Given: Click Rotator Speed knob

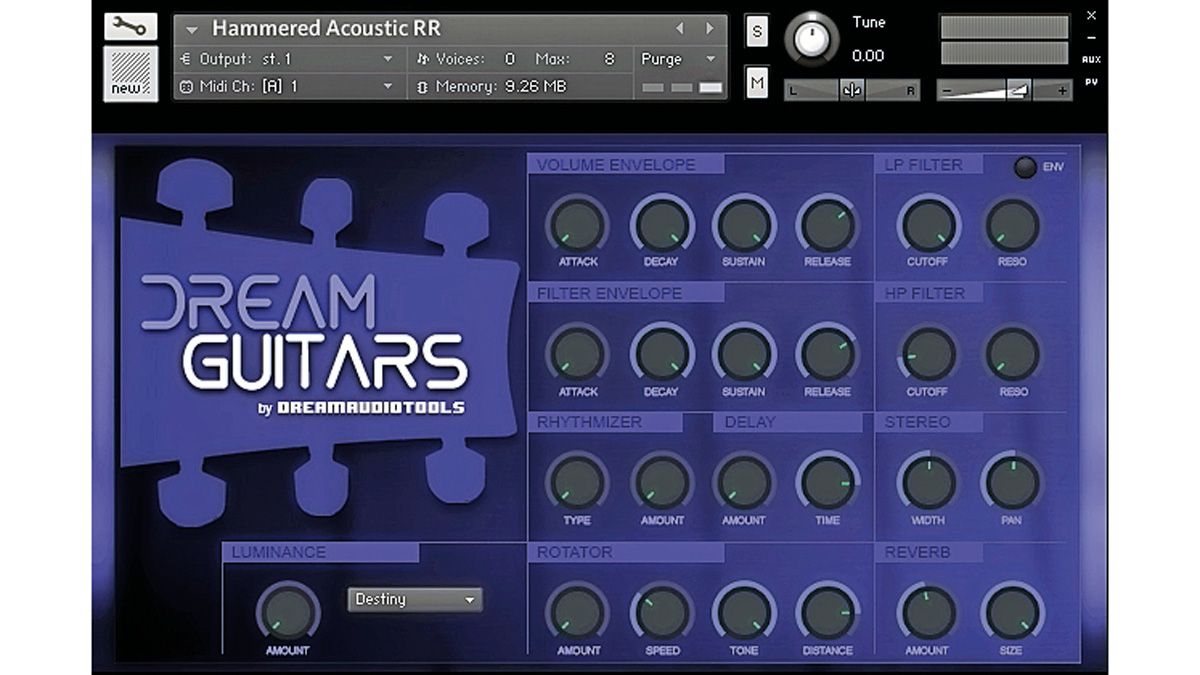Looking at the screenshot, I should [x=662, y=611].
